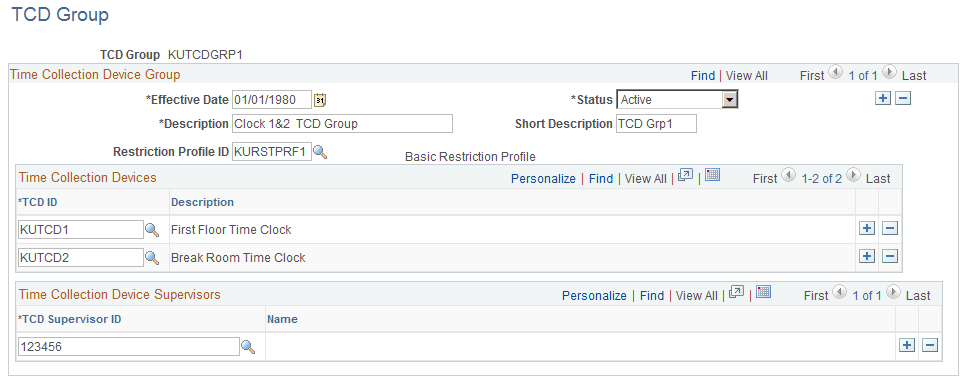Download Time Collection Devices grid to spreadsheet
This screenshot has height=379, width=966.
(x=713, y=175)
